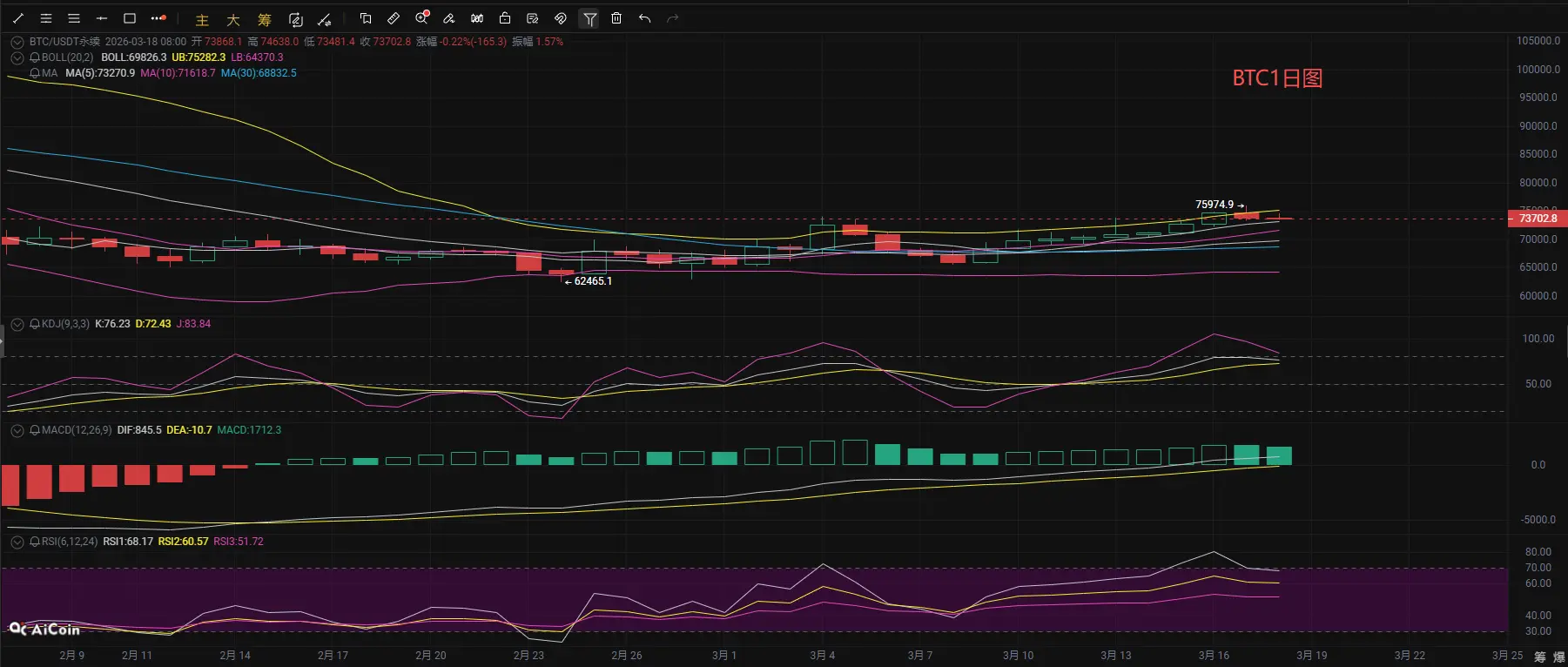Activate the filter funnel tool
The height and width of the screenshot is (667, 1568).
click(x=589, y=18)
